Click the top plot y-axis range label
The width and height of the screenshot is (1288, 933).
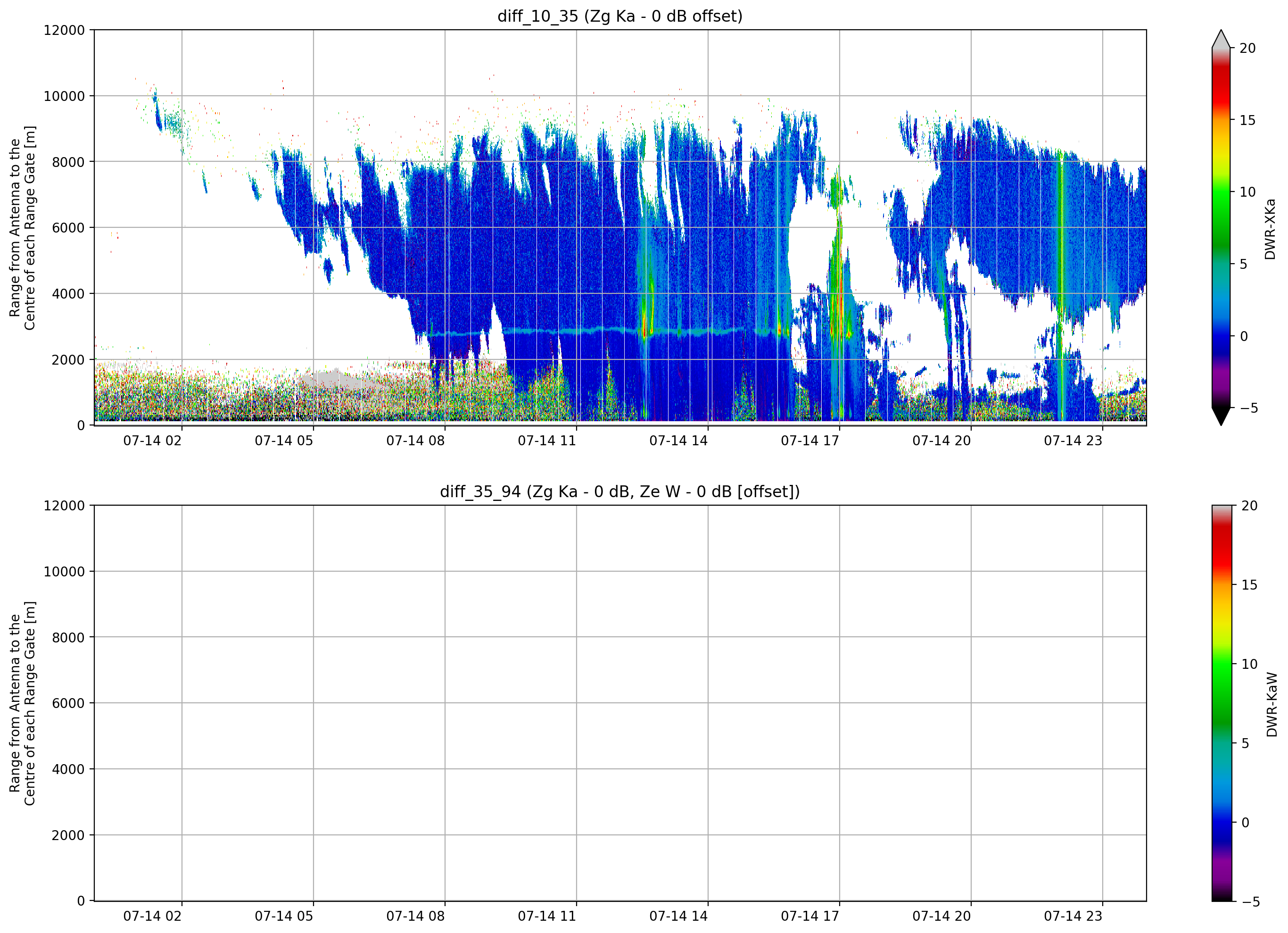(x=22, y=228)
